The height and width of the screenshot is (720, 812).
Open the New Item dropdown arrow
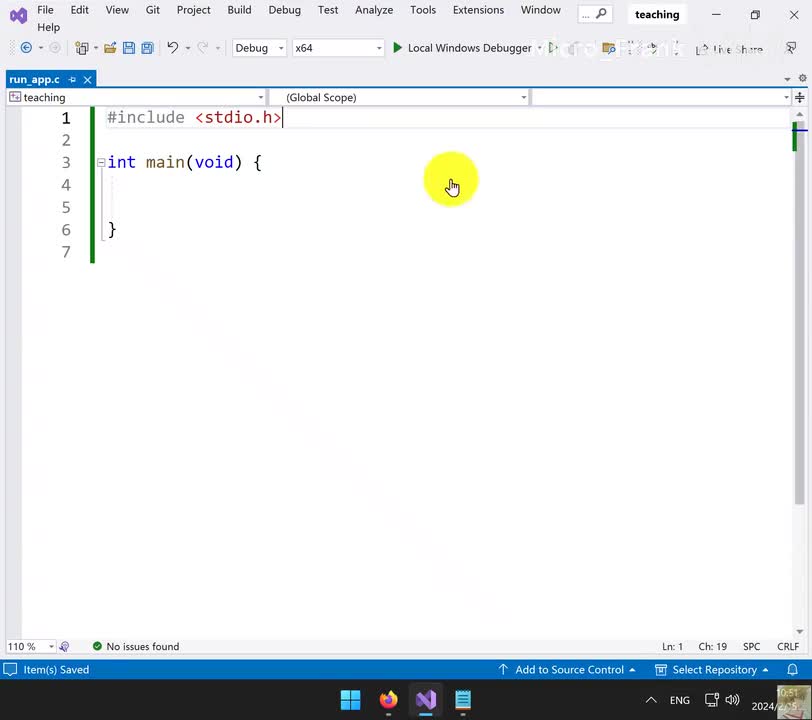(96, 48)
